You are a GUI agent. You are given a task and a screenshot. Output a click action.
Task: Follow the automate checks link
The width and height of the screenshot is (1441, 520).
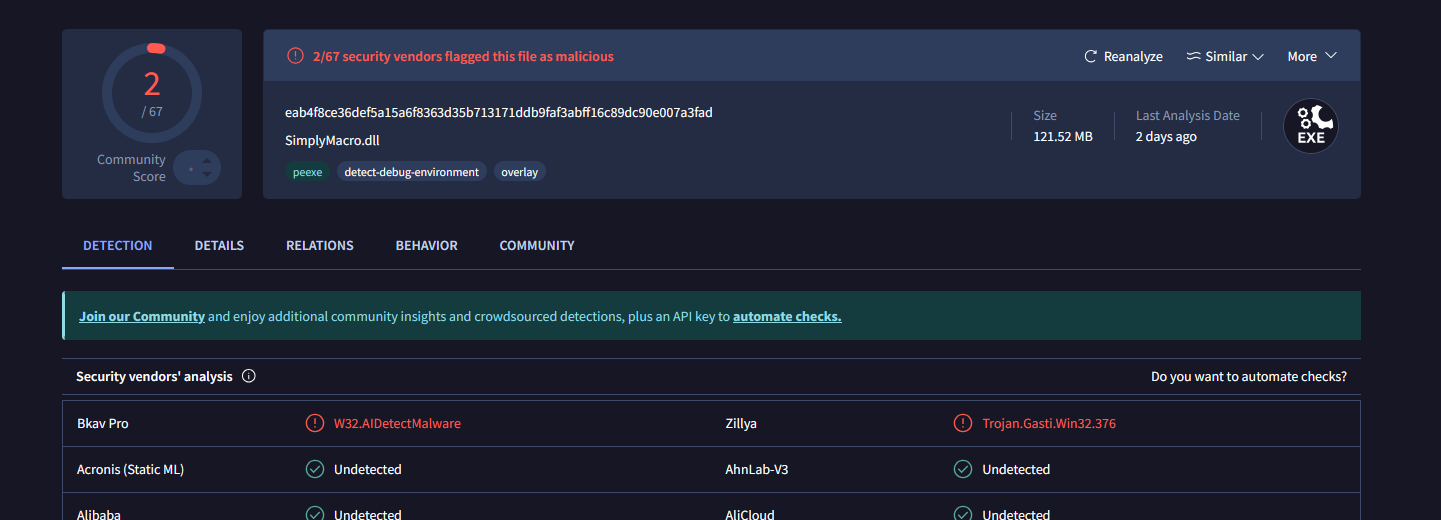(787, 316)
